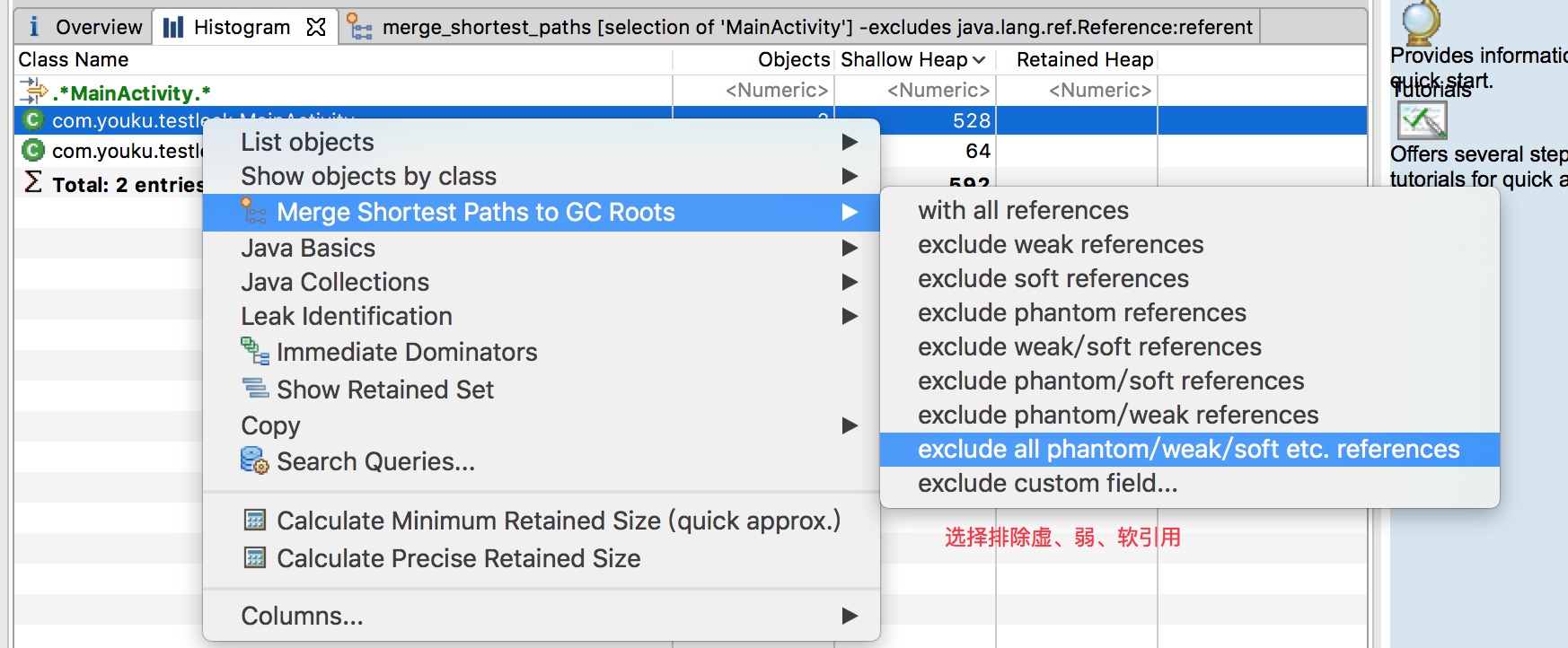Image resolution: width=1568 pixels, height=648 pixels.
Task: Click the sigma icon in the Total row
Action: [33, 182]
